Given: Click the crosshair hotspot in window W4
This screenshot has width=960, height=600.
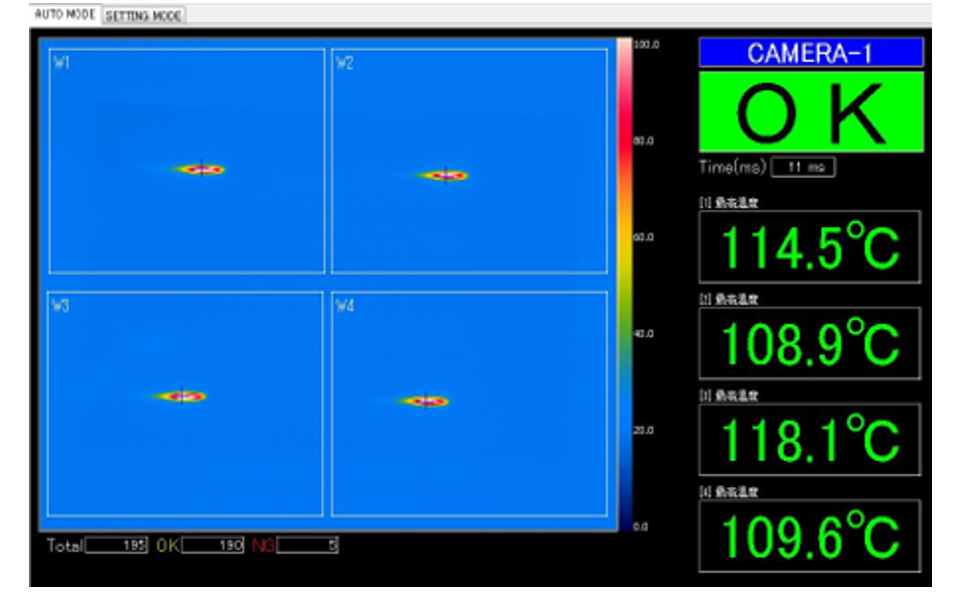Looking at the screenshot, I should 426,401.
